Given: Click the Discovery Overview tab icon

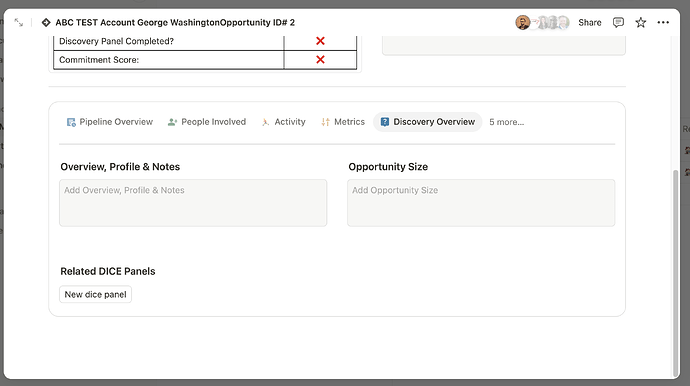Looking at the screenshot, I should click(385, 122).
